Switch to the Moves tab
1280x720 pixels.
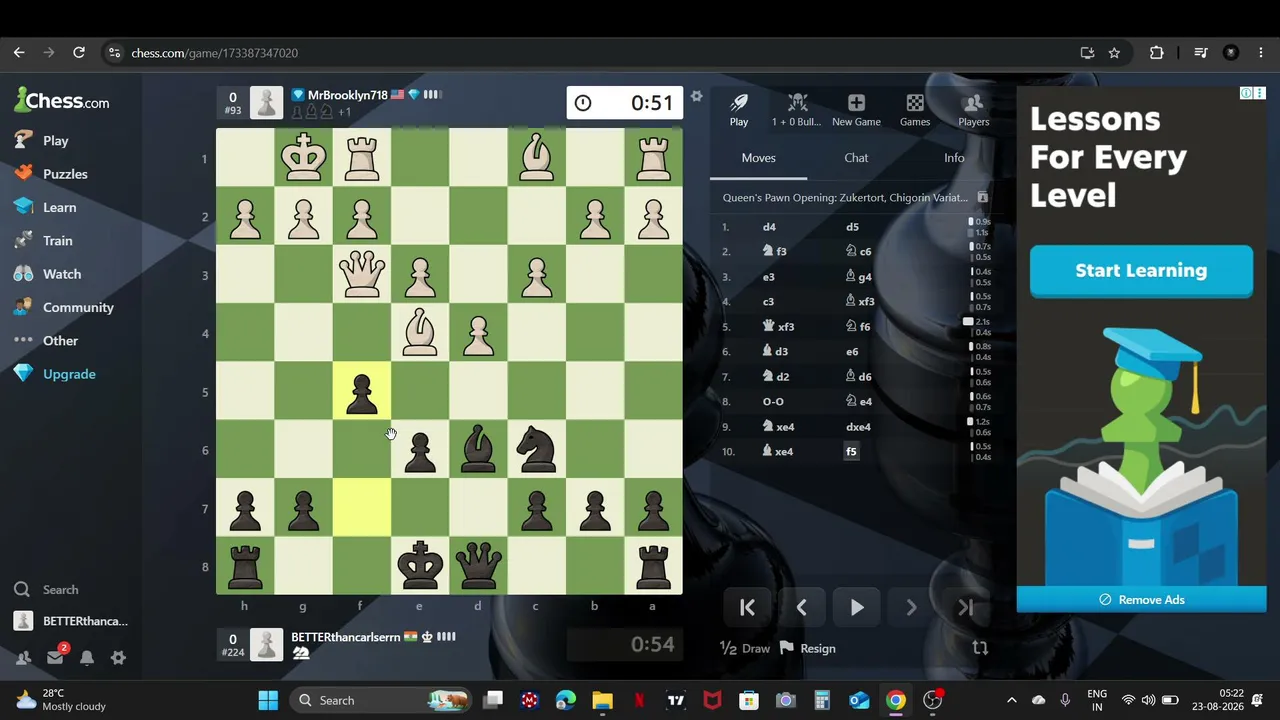tap(758, 158)
